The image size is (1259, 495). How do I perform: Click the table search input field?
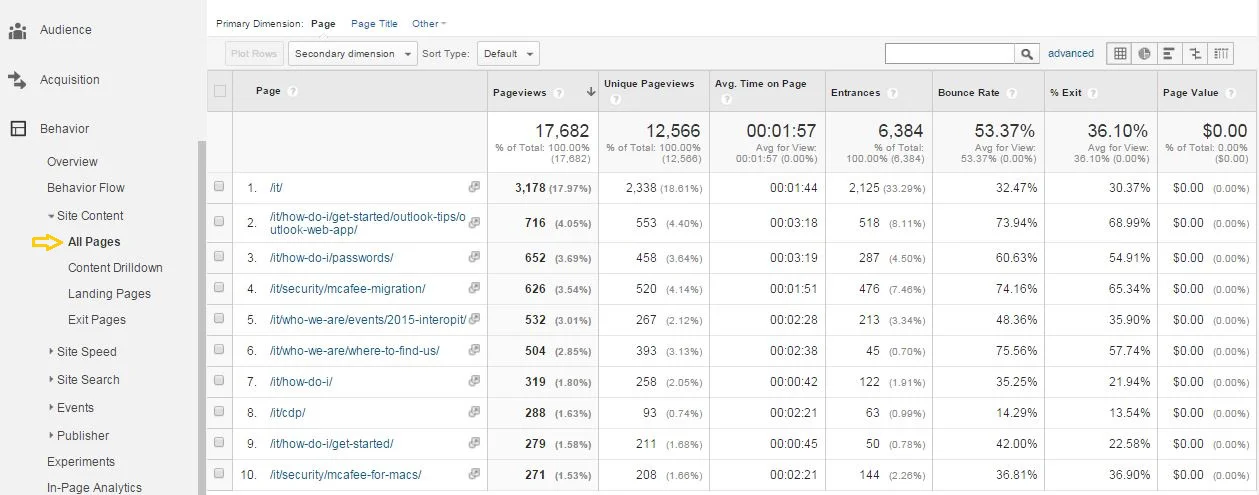tap(950, 54)
